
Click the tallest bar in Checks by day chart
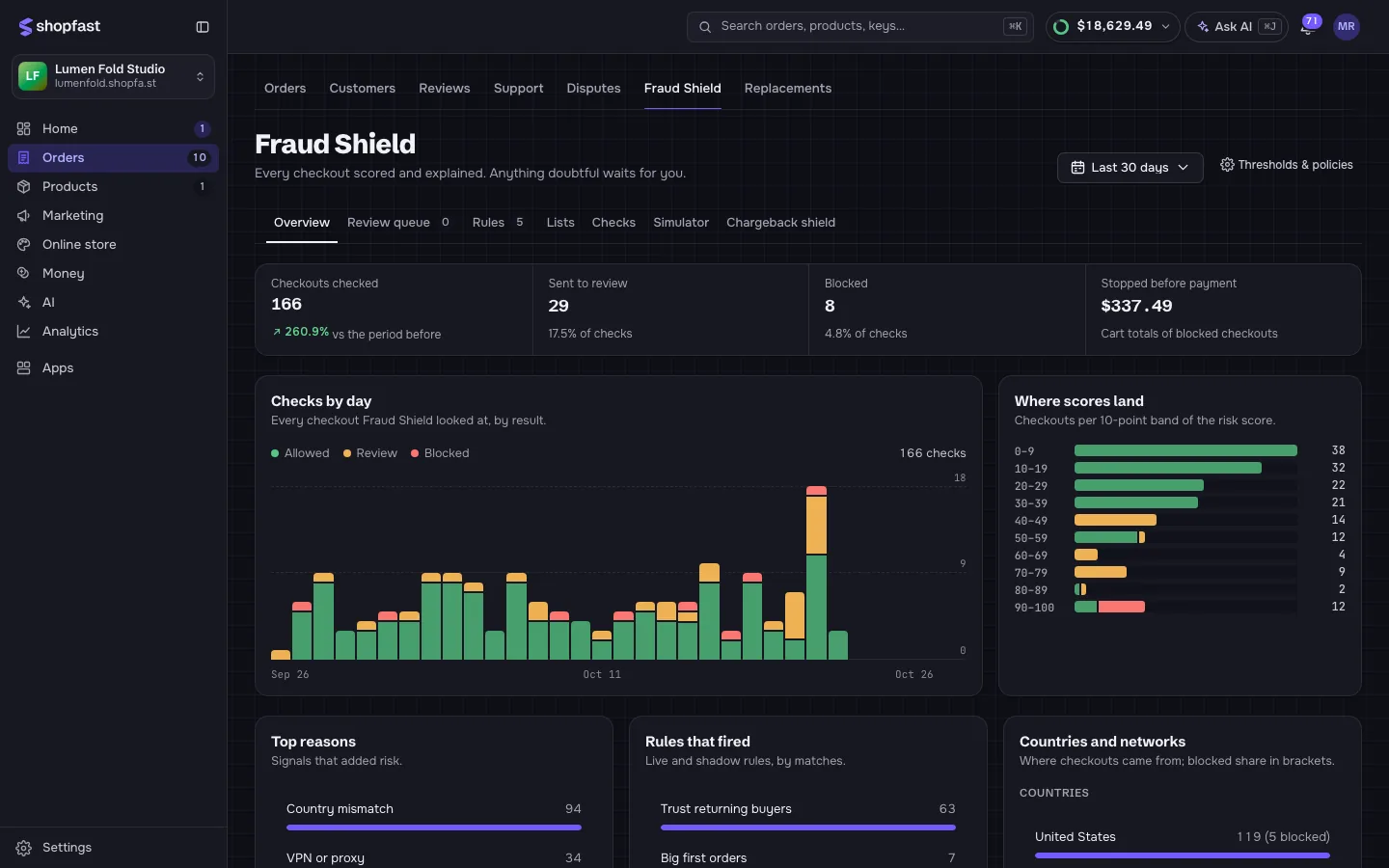(816, 573)
